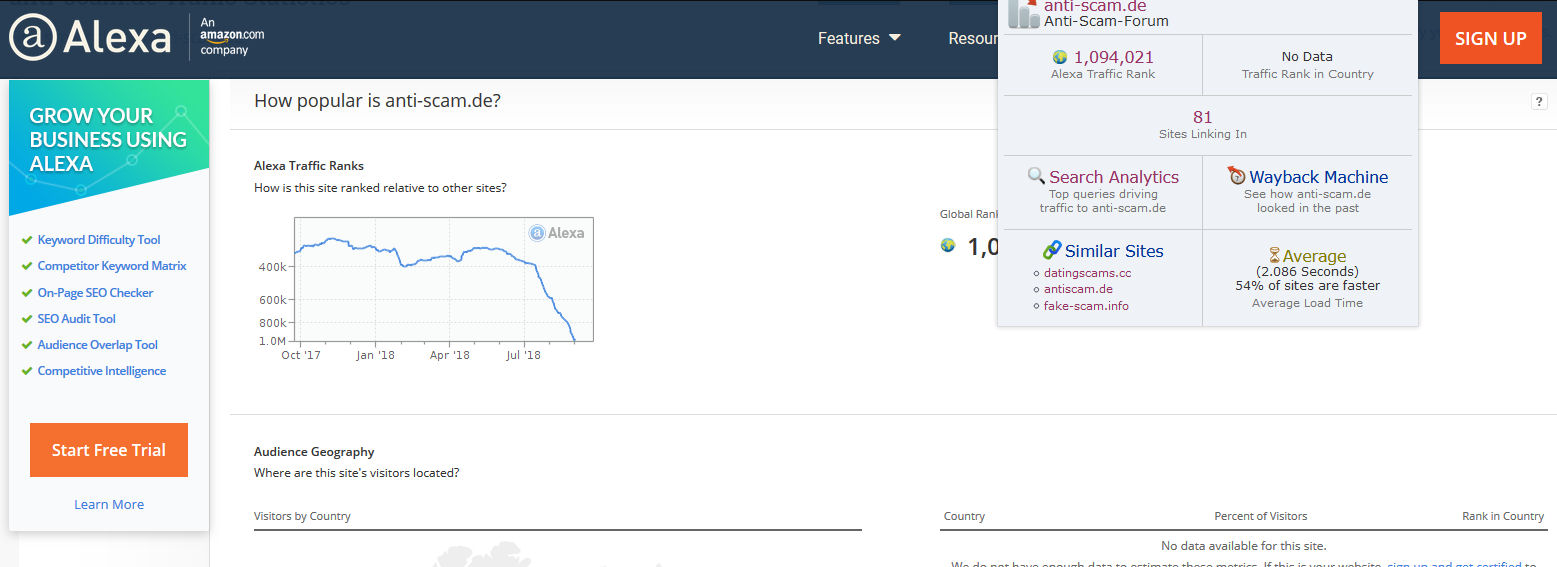Screen dimensions: 1557x567
Task: Click the hourglass icon beside Average
Action: pyautogui.click(x=1274, y=256)
